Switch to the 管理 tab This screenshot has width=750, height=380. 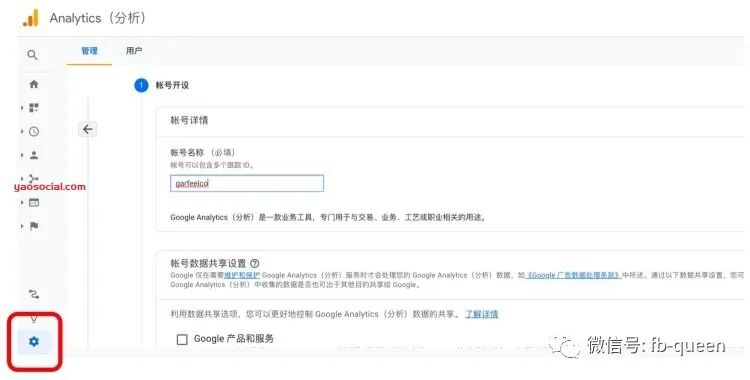(x=89, y=51)
